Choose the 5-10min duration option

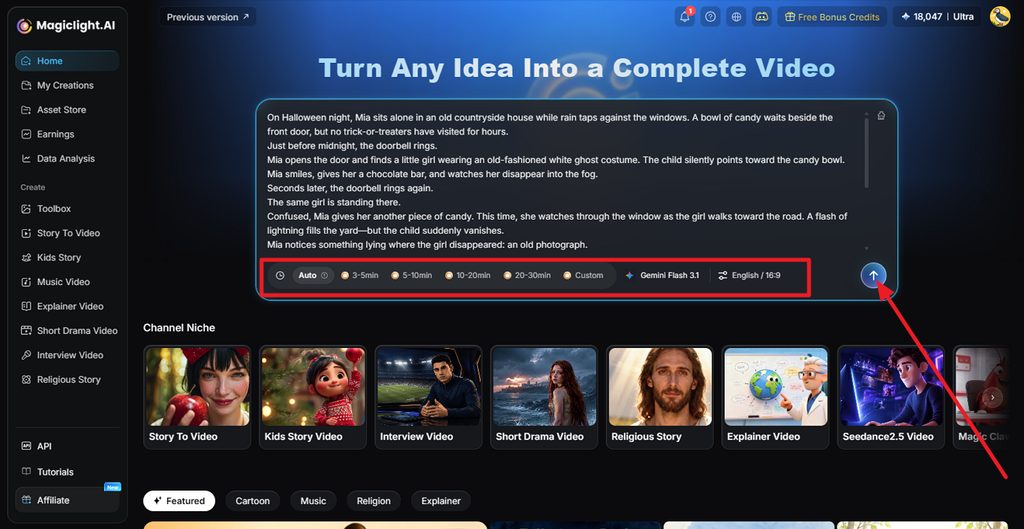pyautogui.click(x=411, y=276)
